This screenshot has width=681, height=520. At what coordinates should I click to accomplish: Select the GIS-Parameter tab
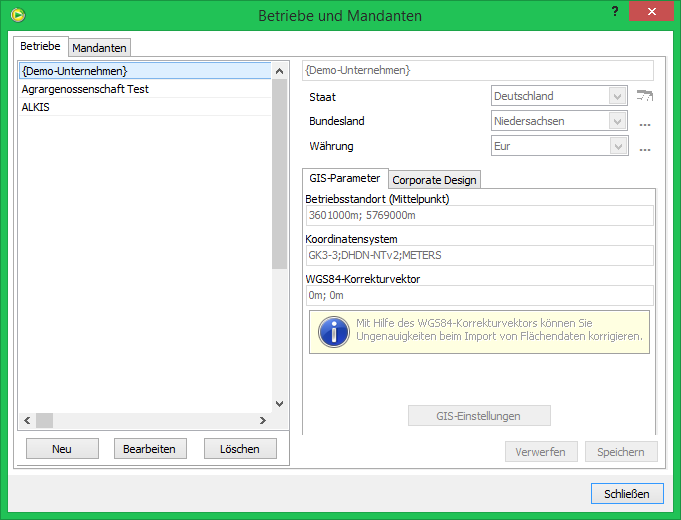pyautogui.click(x=344, y=178)
